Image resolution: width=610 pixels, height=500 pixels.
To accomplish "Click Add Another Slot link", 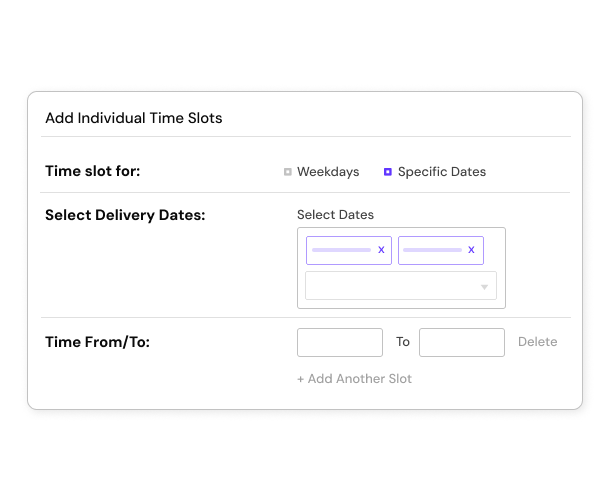I will point(354,379).
